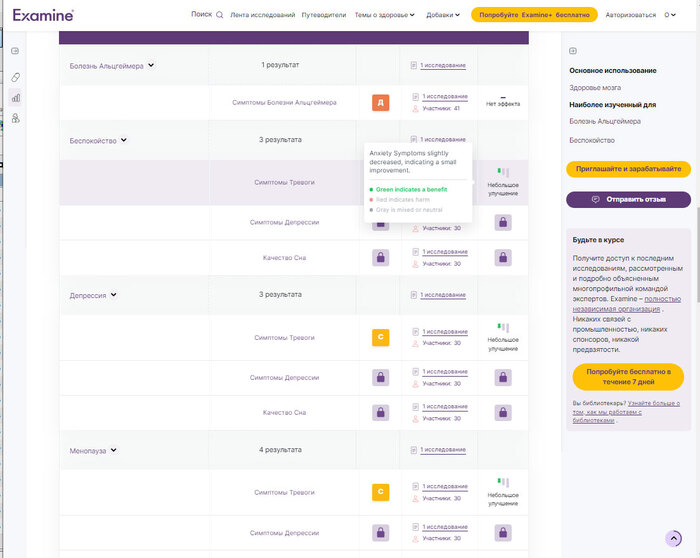
Task: Open the bar chart icon in left sidebar
Action: click(x=16, y=98)
